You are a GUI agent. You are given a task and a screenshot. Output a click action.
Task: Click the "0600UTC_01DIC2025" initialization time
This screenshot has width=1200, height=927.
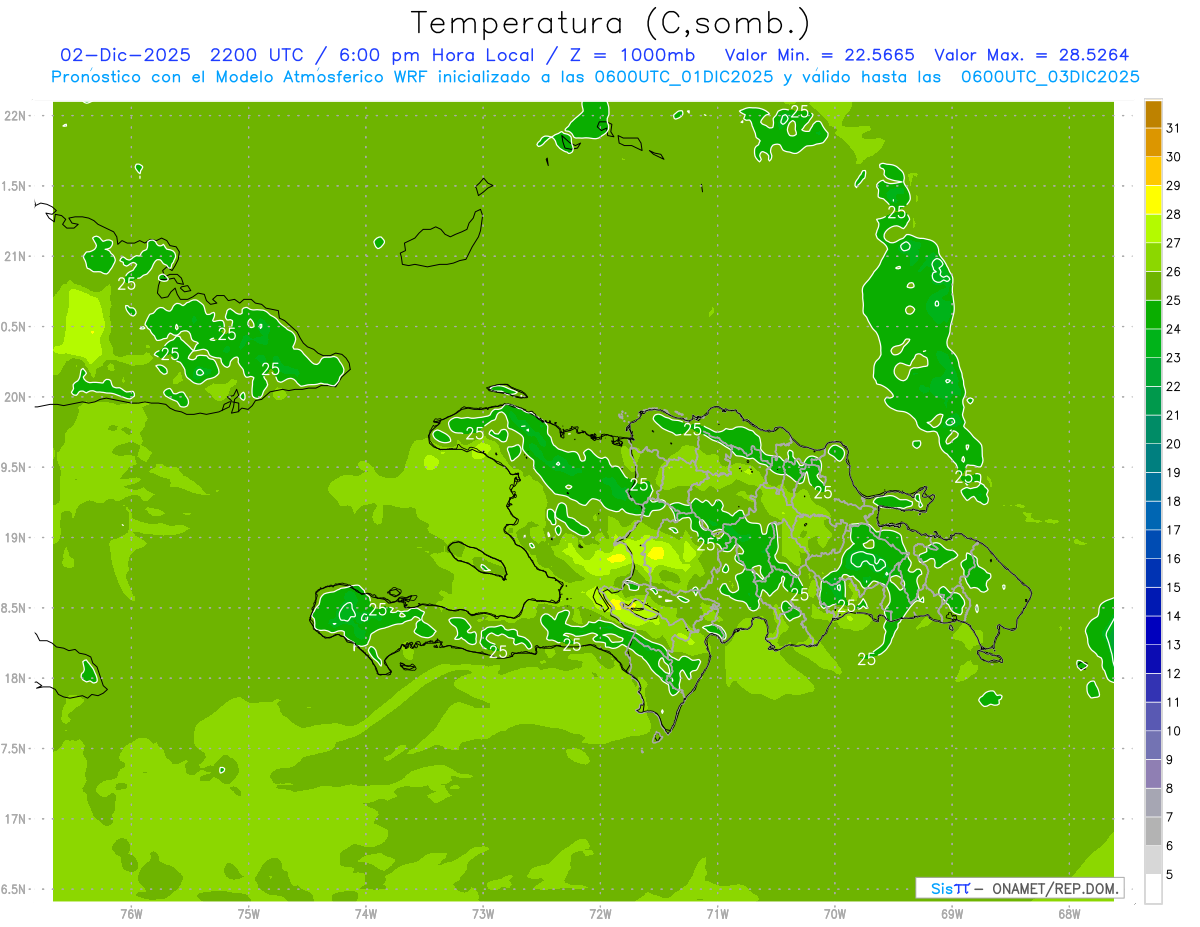(684, 77)
